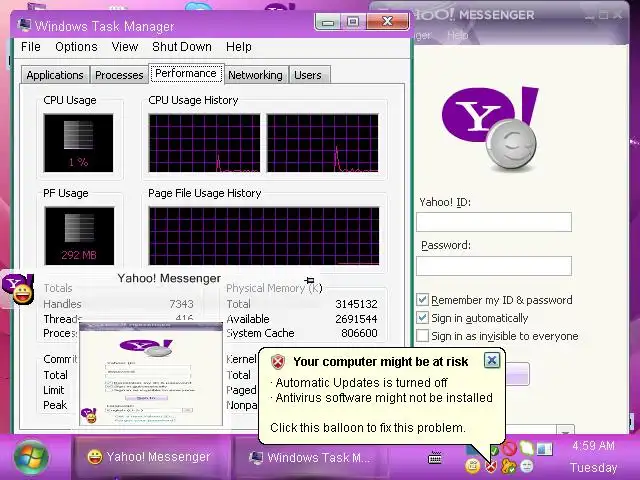Open the View menu in Task Manager
Viewport: 640px width, 480px height.
click(125, 47)
